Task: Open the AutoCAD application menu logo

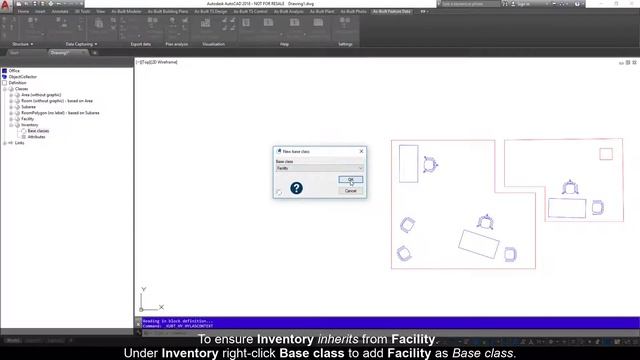Action: (x=5, y=5)
